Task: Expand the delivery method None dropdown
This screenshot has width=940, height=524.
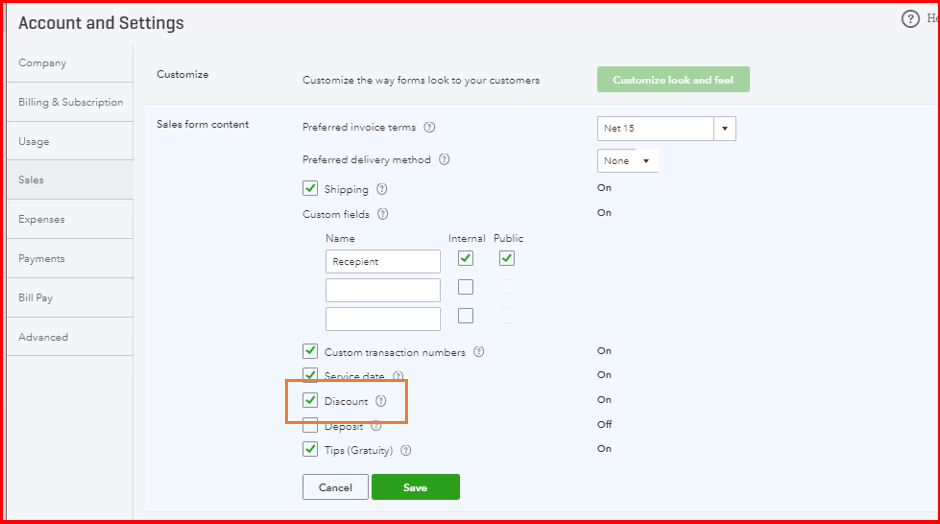Action: click(x=628, y=161)
